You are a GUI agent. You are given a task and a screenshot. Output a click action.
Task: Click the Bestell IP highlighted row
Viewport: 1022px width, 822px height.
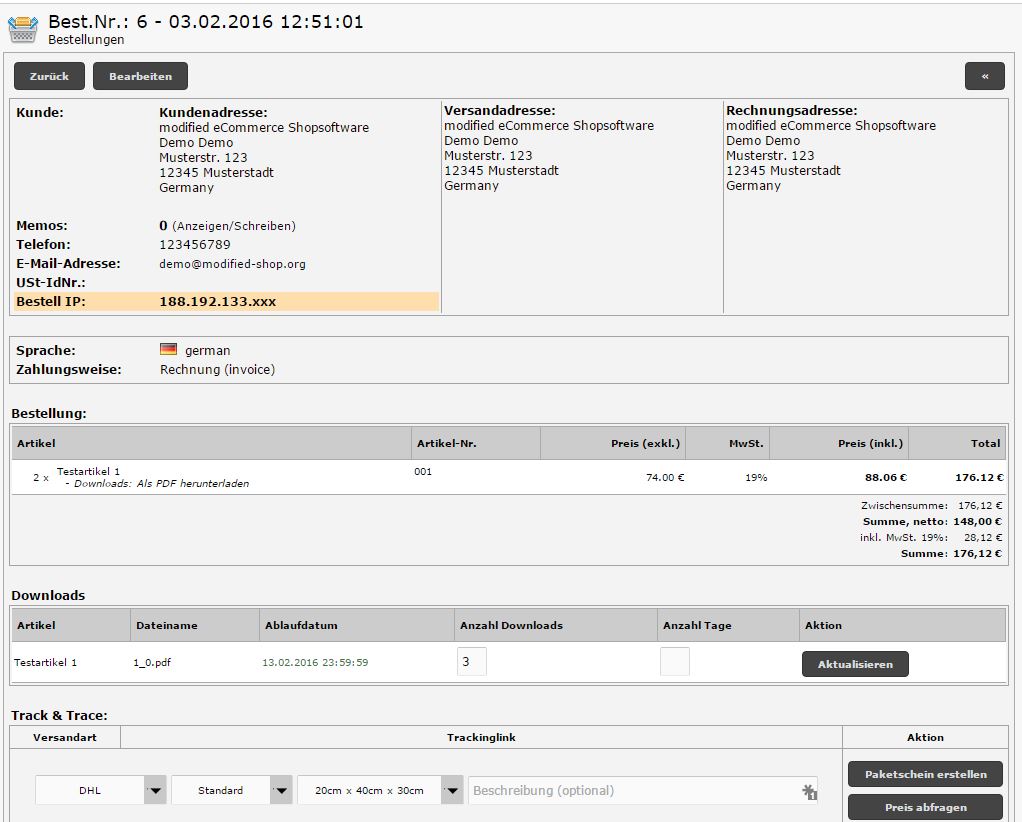pos(226,301)
